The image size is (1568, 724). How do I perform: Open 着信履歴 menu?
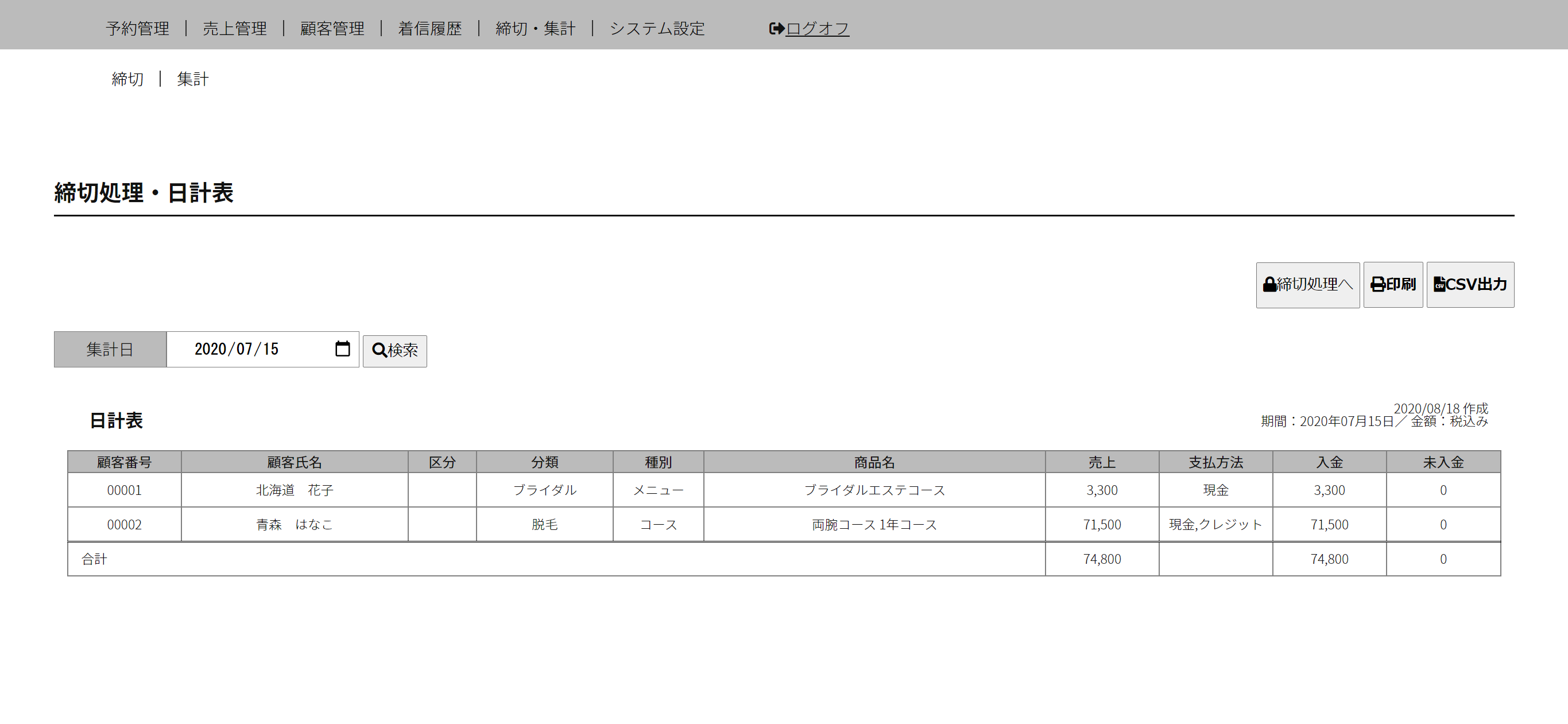(x=429, y=29)
